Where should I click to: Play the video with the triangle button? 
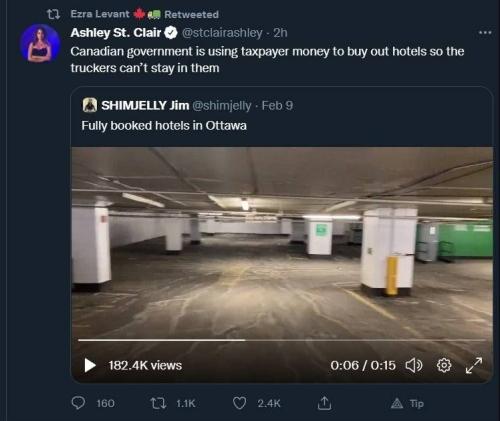[x=90, y=365]
